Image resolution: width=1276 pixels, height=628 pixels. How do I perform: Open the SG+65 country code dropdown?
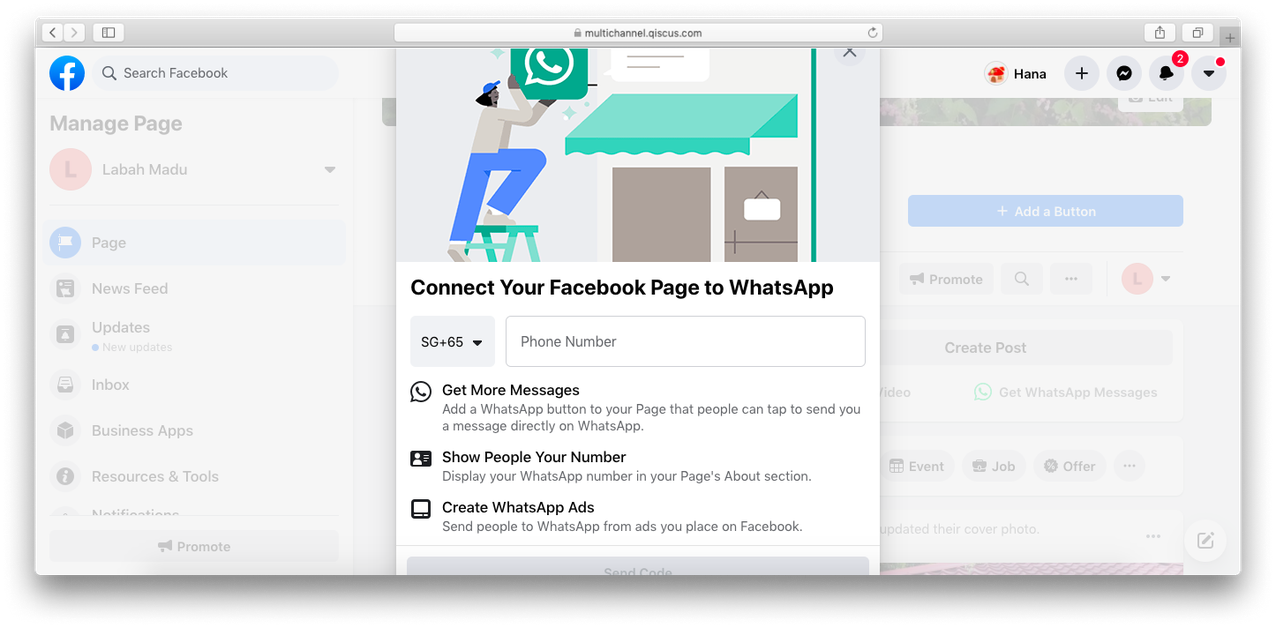tap(452, 341)
